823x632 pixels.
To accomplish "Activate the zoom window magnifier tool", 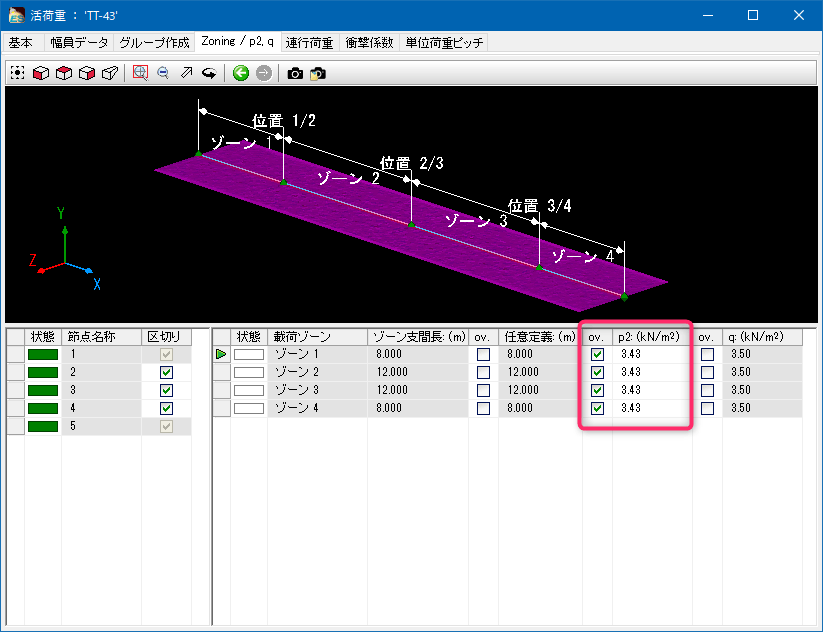I will point(140,73).
